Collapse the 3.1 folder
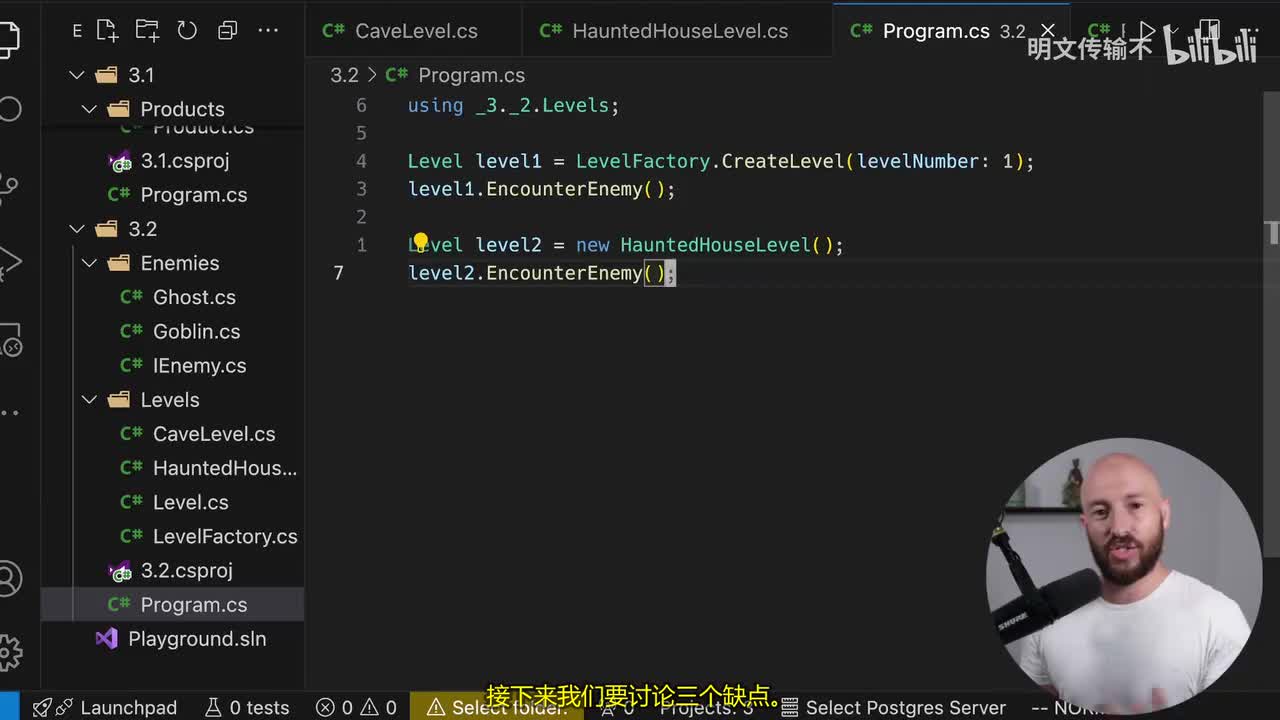This screenshot has height=720, width=1280. 172,75
